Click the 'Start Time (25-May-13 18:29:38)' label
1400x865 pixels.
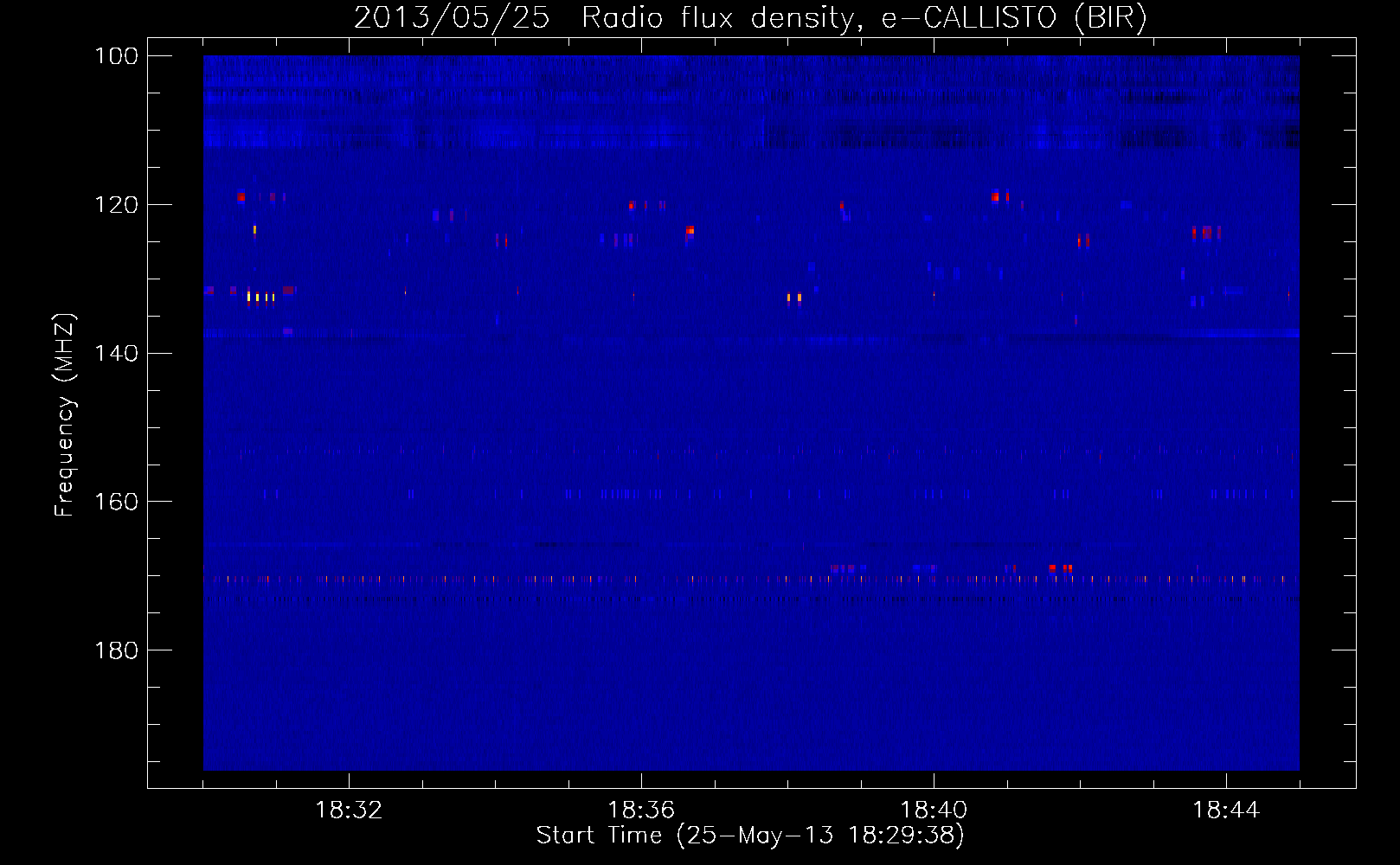(x=750, y=835)
